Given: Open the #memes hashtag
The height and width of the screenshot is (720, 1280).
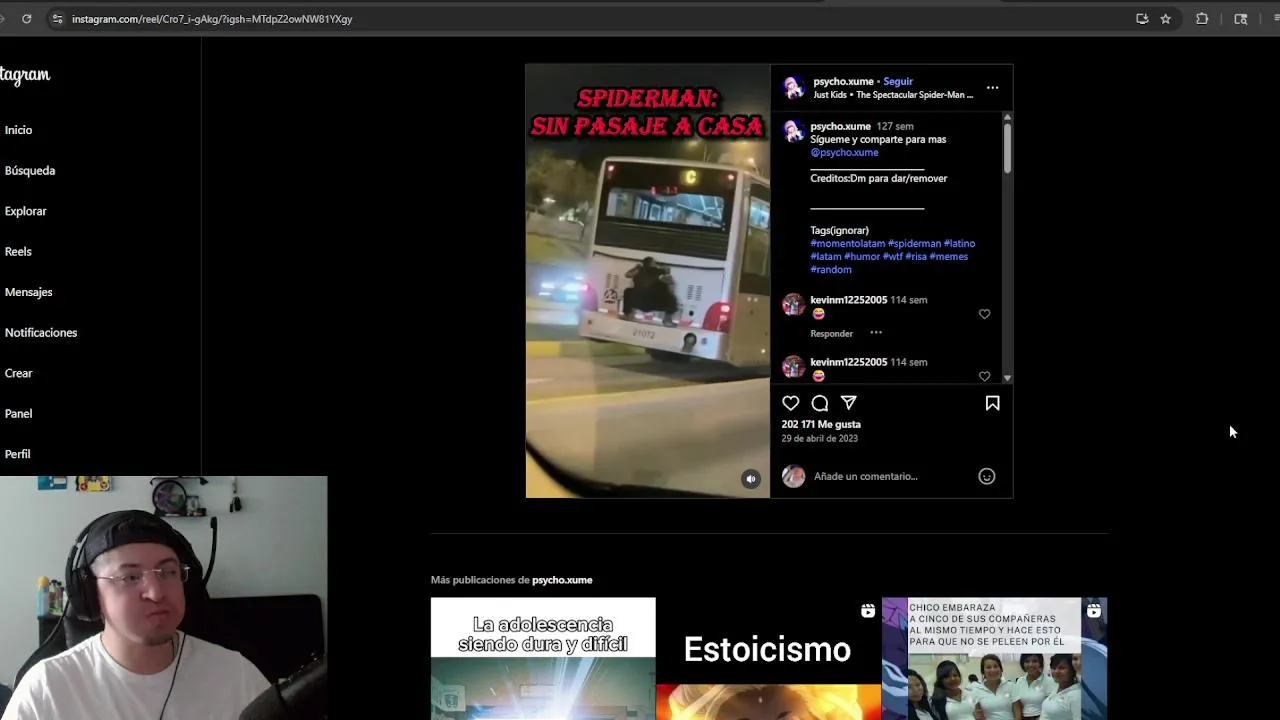Looking at the screenshot, I should point(948,256).
